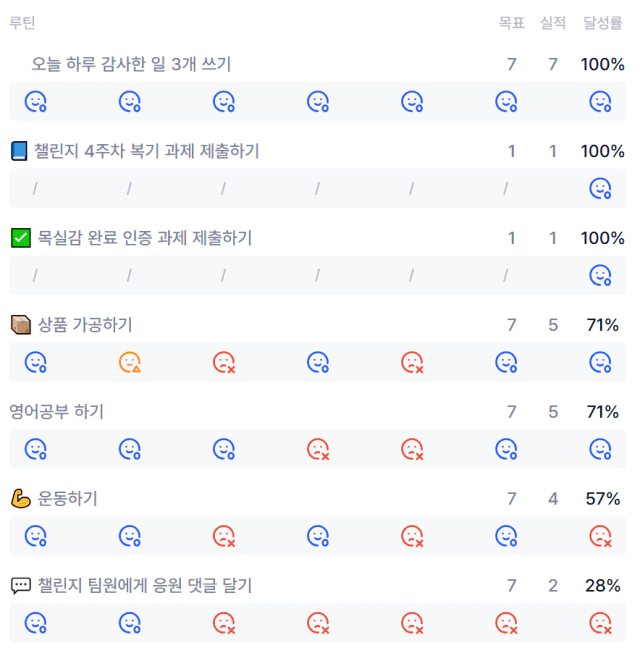
Task: Click the 목표 column header
Action: pos(512,22)
